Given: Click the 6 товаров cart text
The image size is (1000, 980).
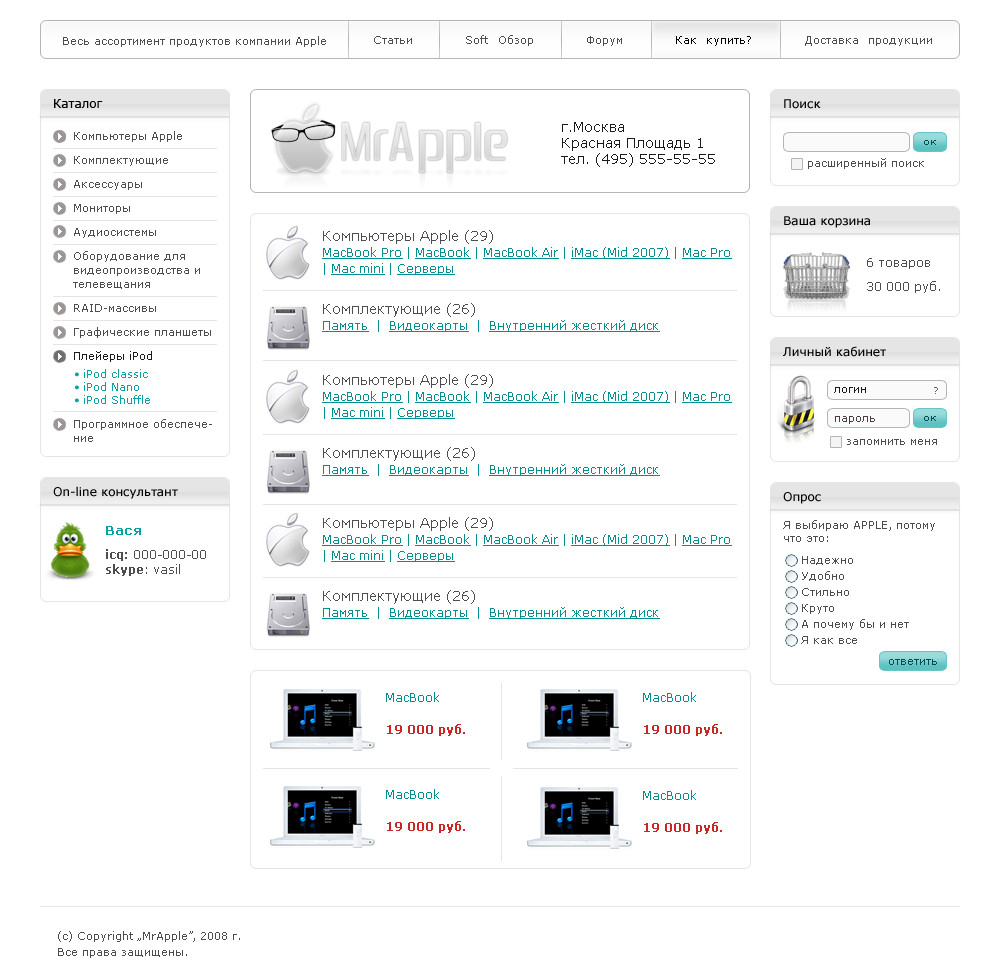Looking at the screenshot, I should [x=898, y=263].
